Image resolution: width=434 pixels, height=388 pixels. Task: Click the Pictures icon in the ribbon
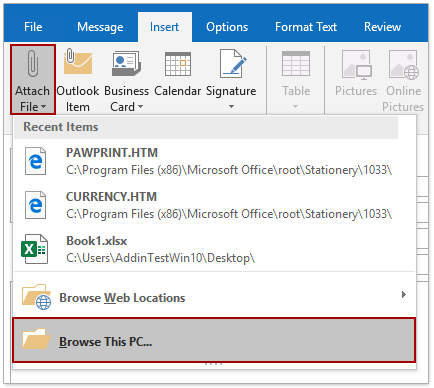tap(356, 64)
